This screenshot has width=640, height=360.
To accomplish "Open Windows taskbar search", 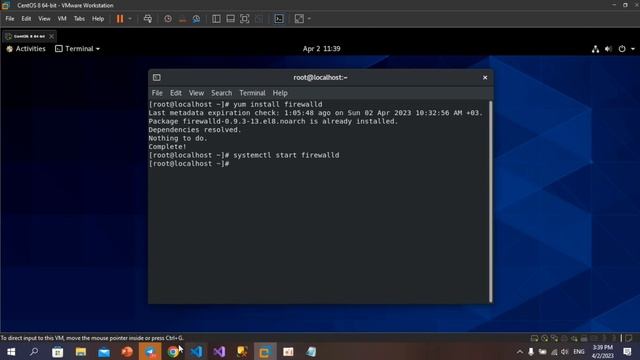I will (34, 351).
